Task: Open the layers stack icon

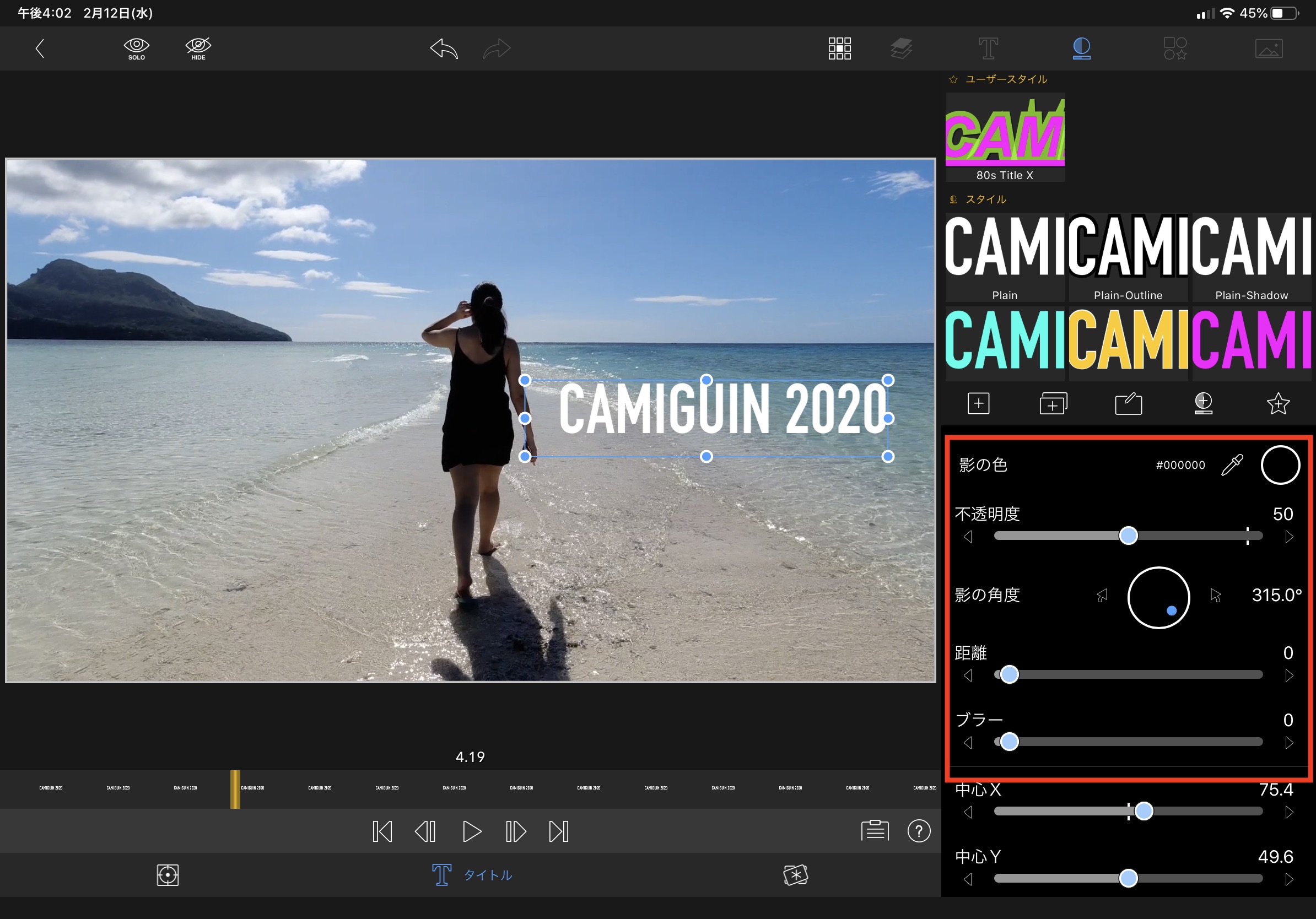Action: tap(901, 48)
